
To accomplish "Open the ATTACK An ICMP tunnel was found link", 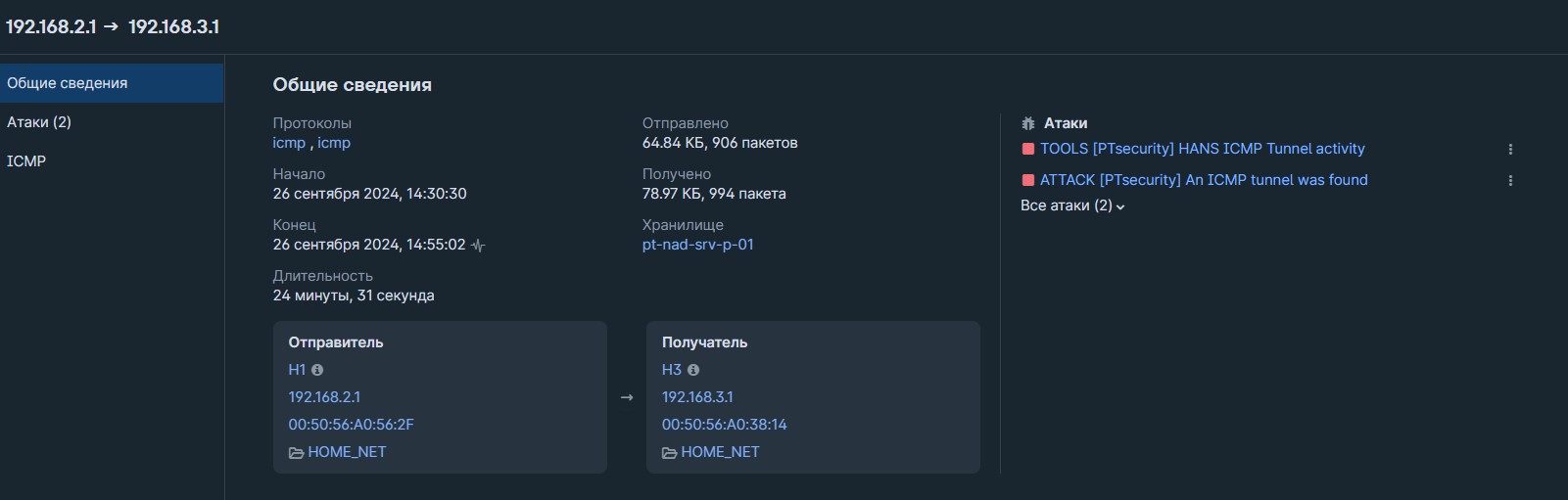I will (1204, 180).
